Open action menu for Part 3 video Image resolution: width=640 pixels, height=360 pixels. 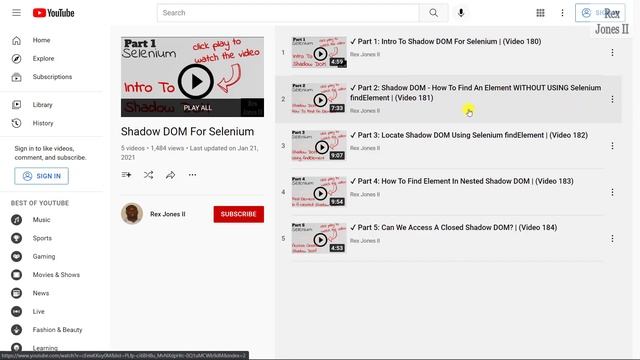click(x=612, y=146)
